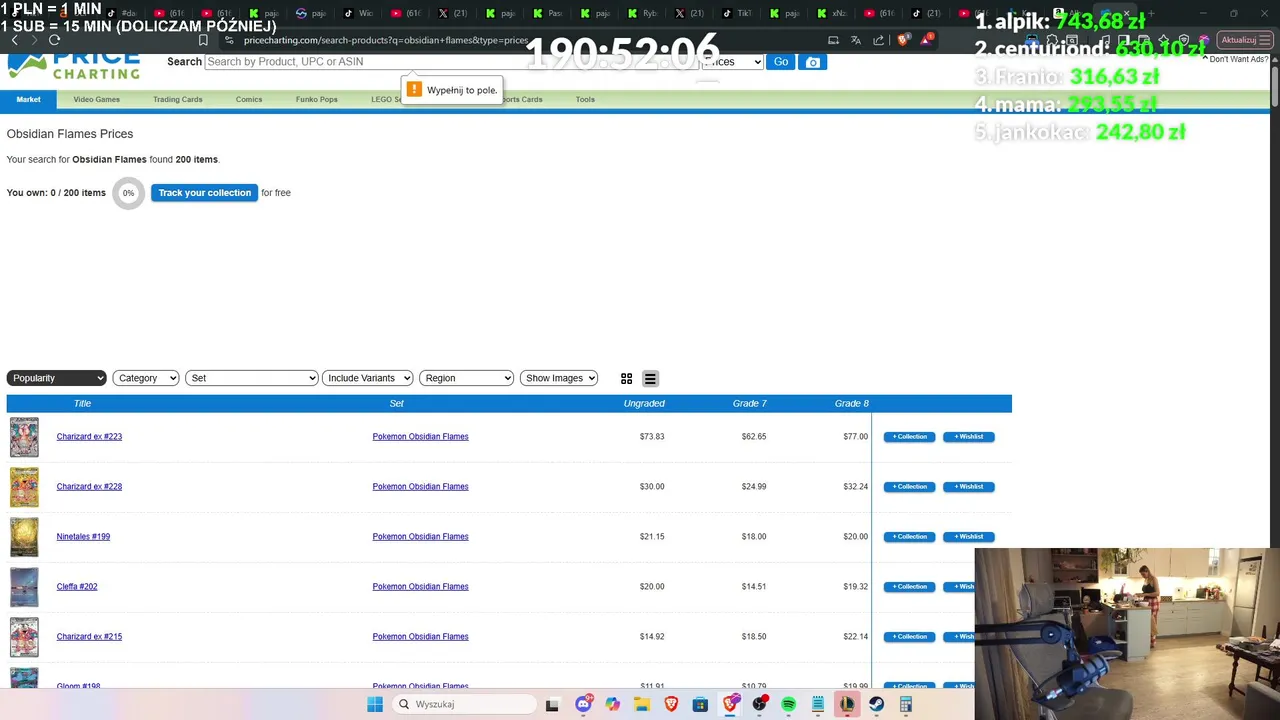Open Microsoft Store from taskbar
The height and width of the screenshot is (720, 1280).
[x=700, y=704]
